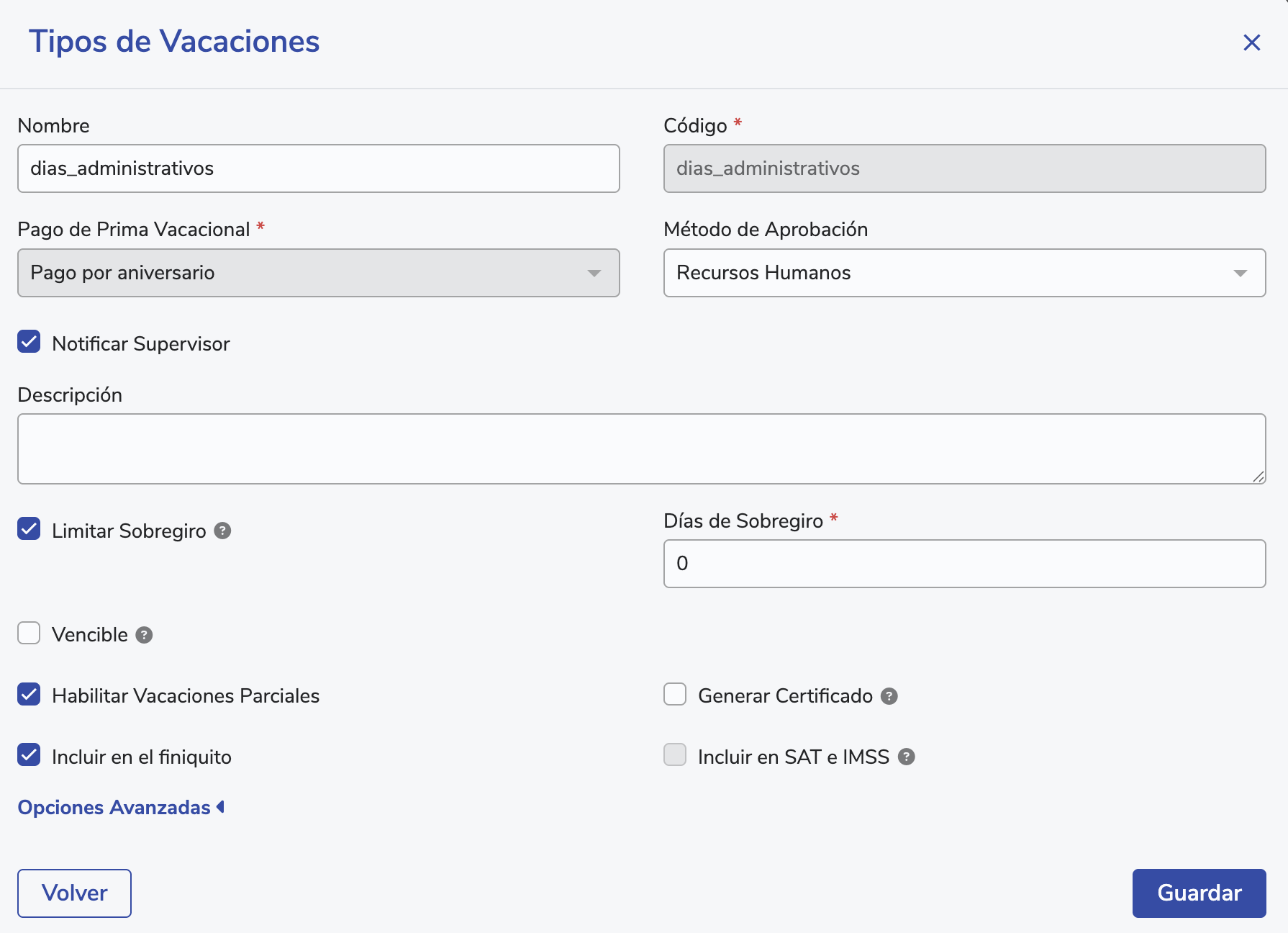Open help icon next to Vencible
This screenshot has width=1288, height=933.
pyautogui.click(x=144, y=635)
